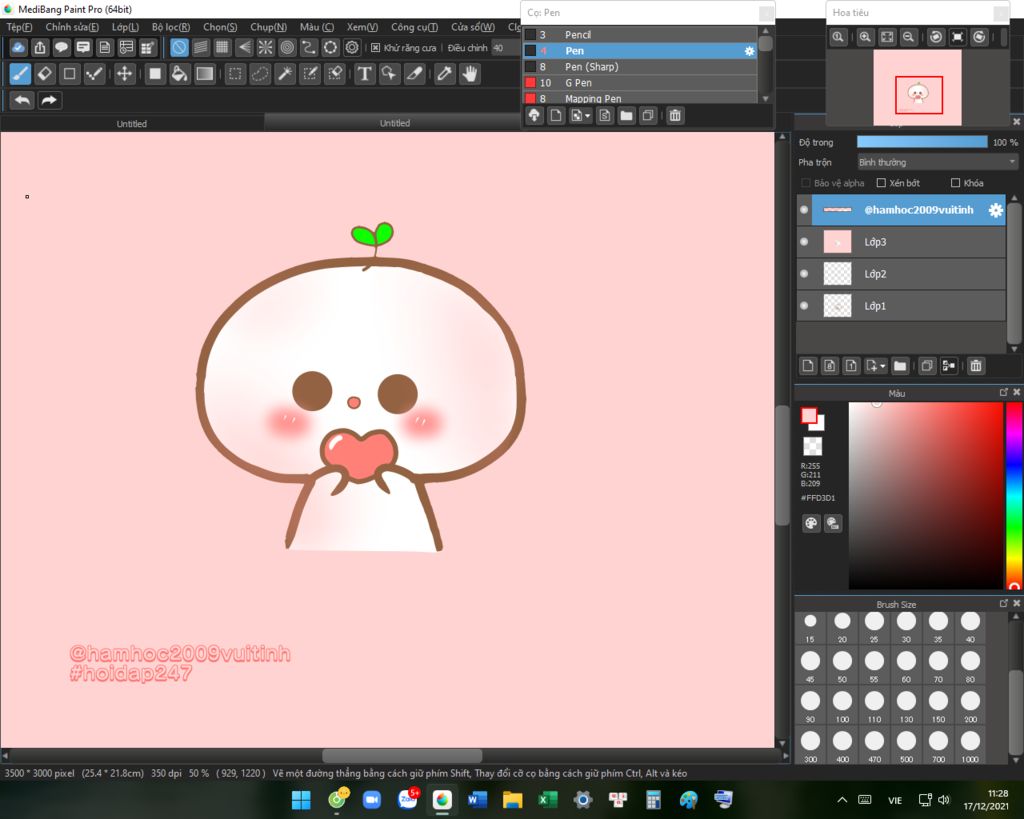Select the Eraser tool
The width and height of the screenshot is (1024, 819).
44,74
